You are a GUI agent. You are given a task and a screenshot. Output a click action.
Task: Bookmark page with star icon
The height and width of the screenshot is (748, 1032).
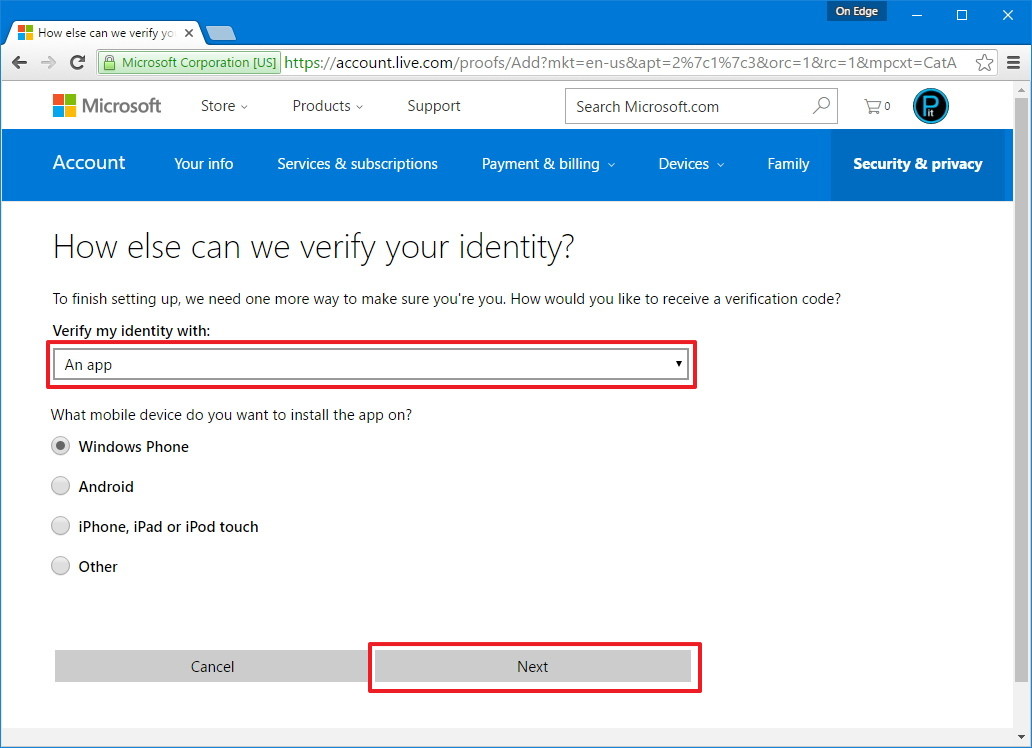click(x=984, y=63)
